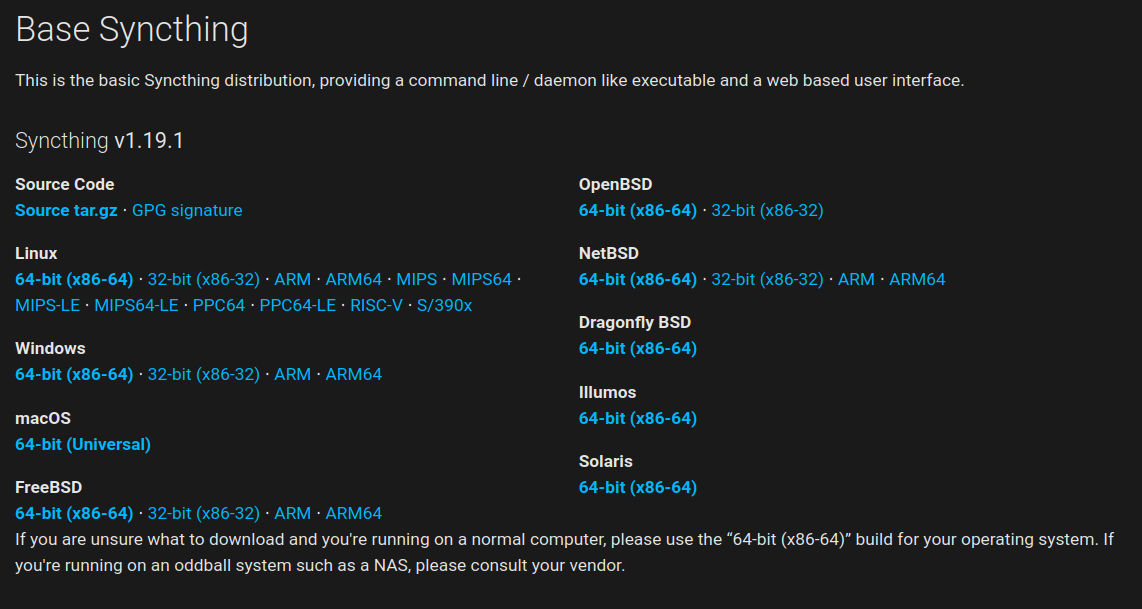The height and width of the screenshot is (609, 1142).
Task: Choose the NetBSD ARM64 build
Action: pos(918,280)
